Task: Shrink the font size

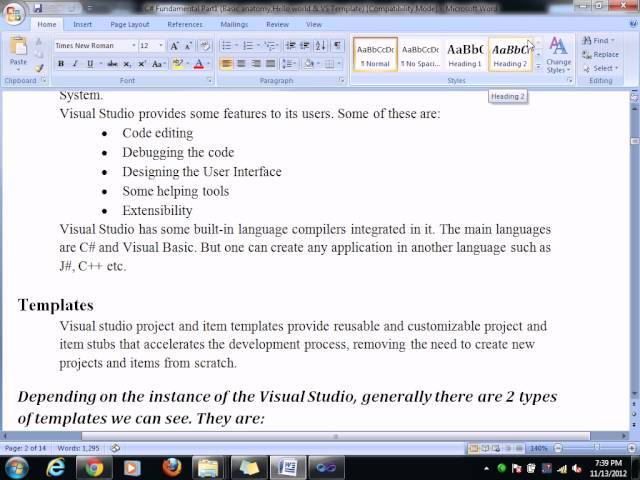Action: click(x=188, y=46)
